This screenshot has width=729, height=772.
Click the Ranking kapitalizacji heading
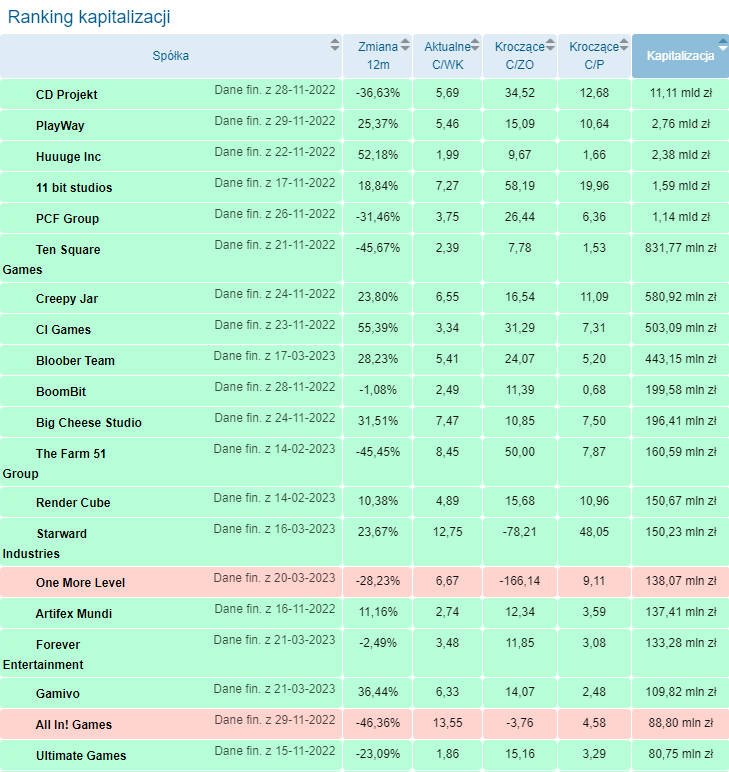[x=89, y=17]
